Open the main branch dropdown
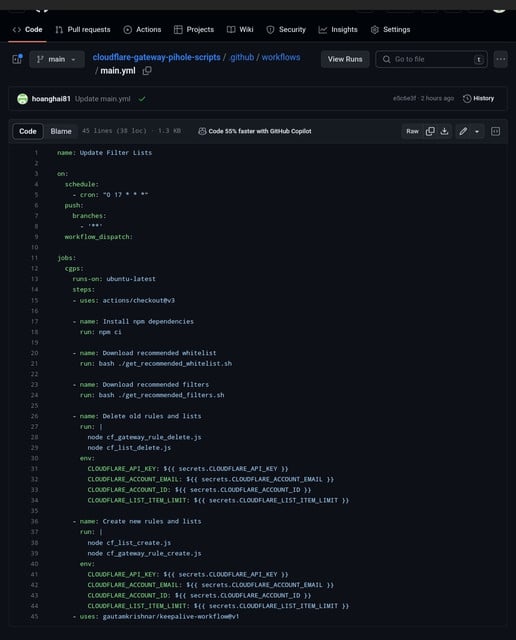The image size is (516, 640). point(57,59)
